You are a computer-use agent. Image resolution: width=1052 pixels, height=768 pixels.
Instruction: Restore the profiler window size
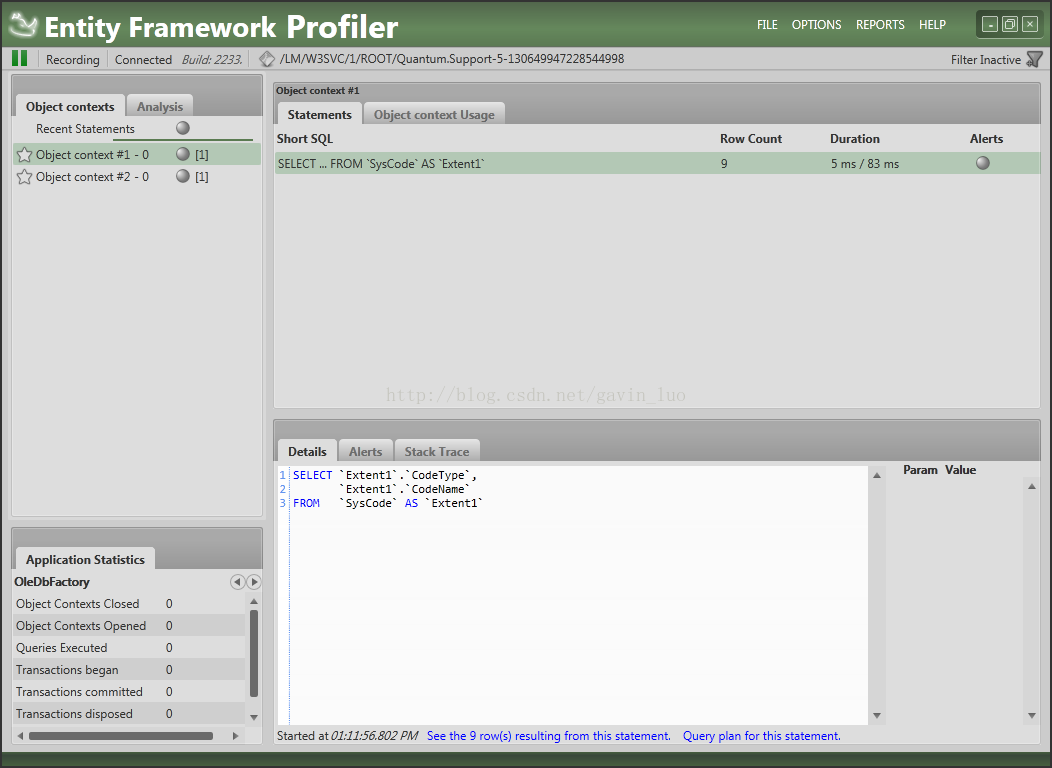[x=1010, y=25]
